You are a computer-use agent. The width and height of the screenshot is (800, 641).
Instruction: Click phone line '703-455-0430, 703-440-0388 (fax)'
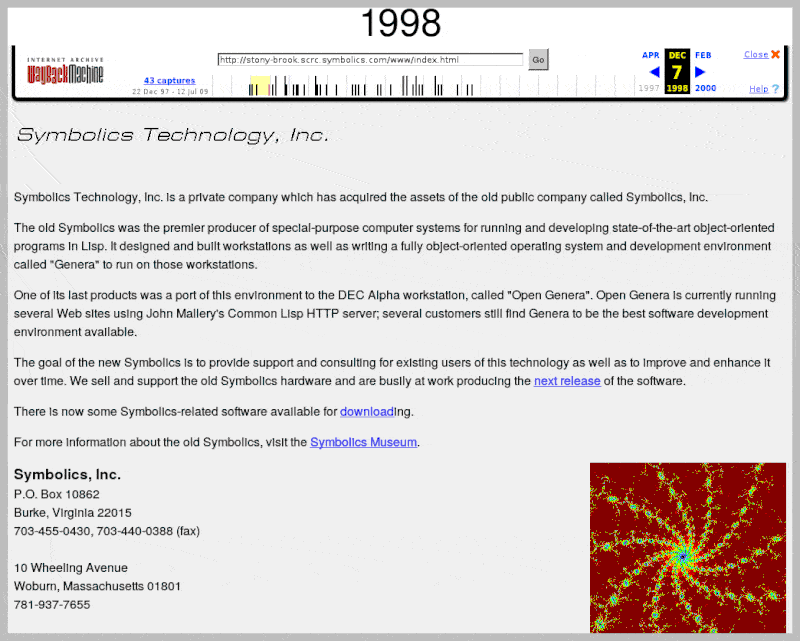tap(107, 531)
